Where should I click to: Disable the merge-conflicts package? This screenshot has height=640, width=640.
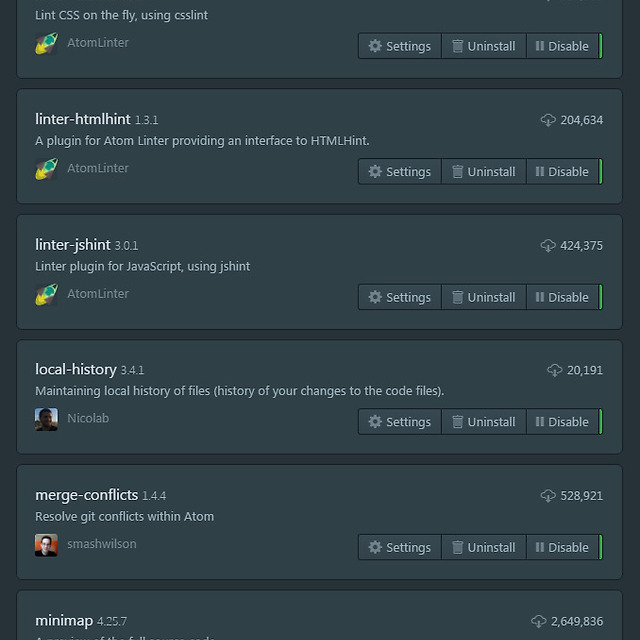(562, 548)
